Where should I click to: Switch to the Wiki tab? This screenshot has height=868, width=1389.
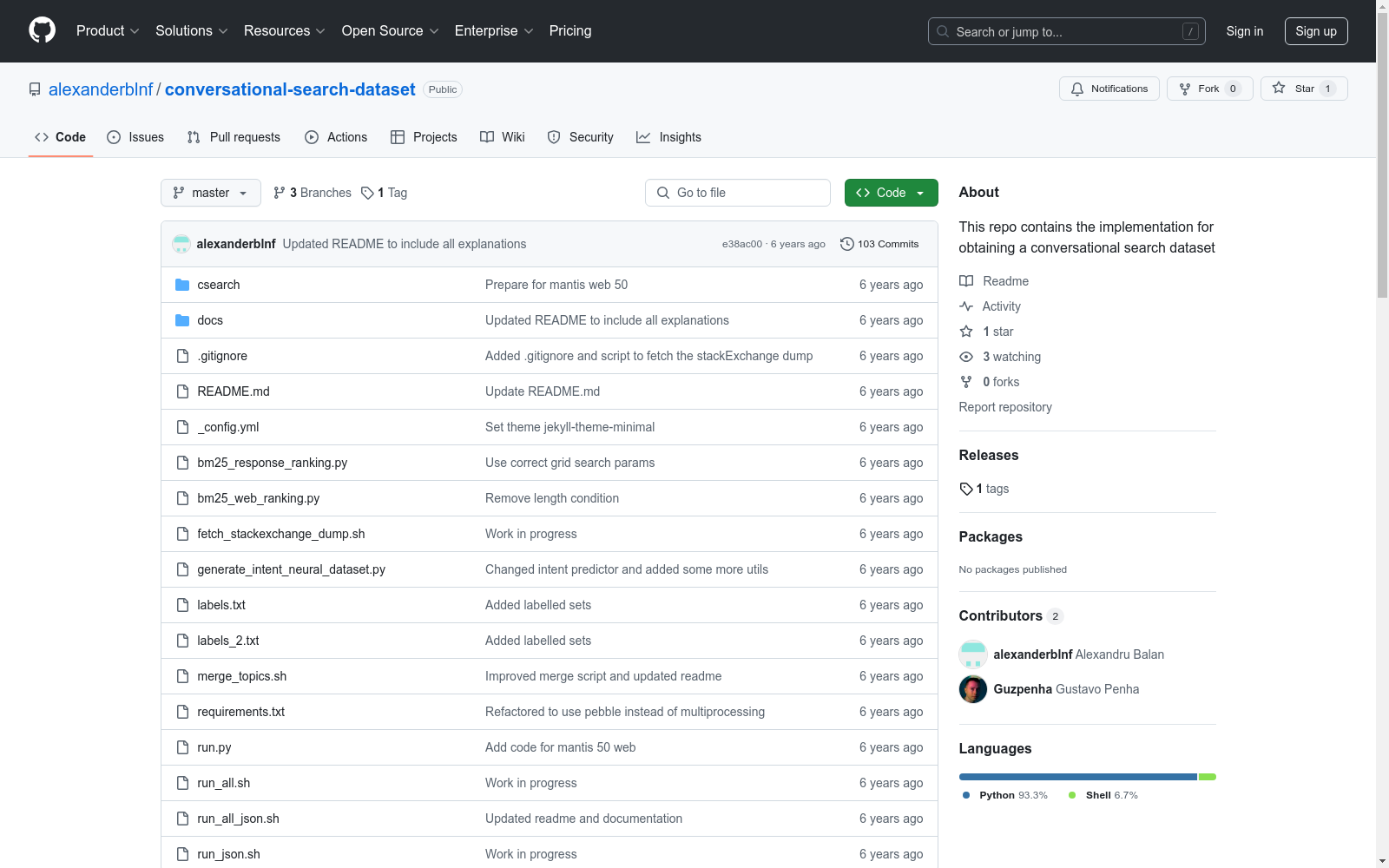[x=503, y=137]
